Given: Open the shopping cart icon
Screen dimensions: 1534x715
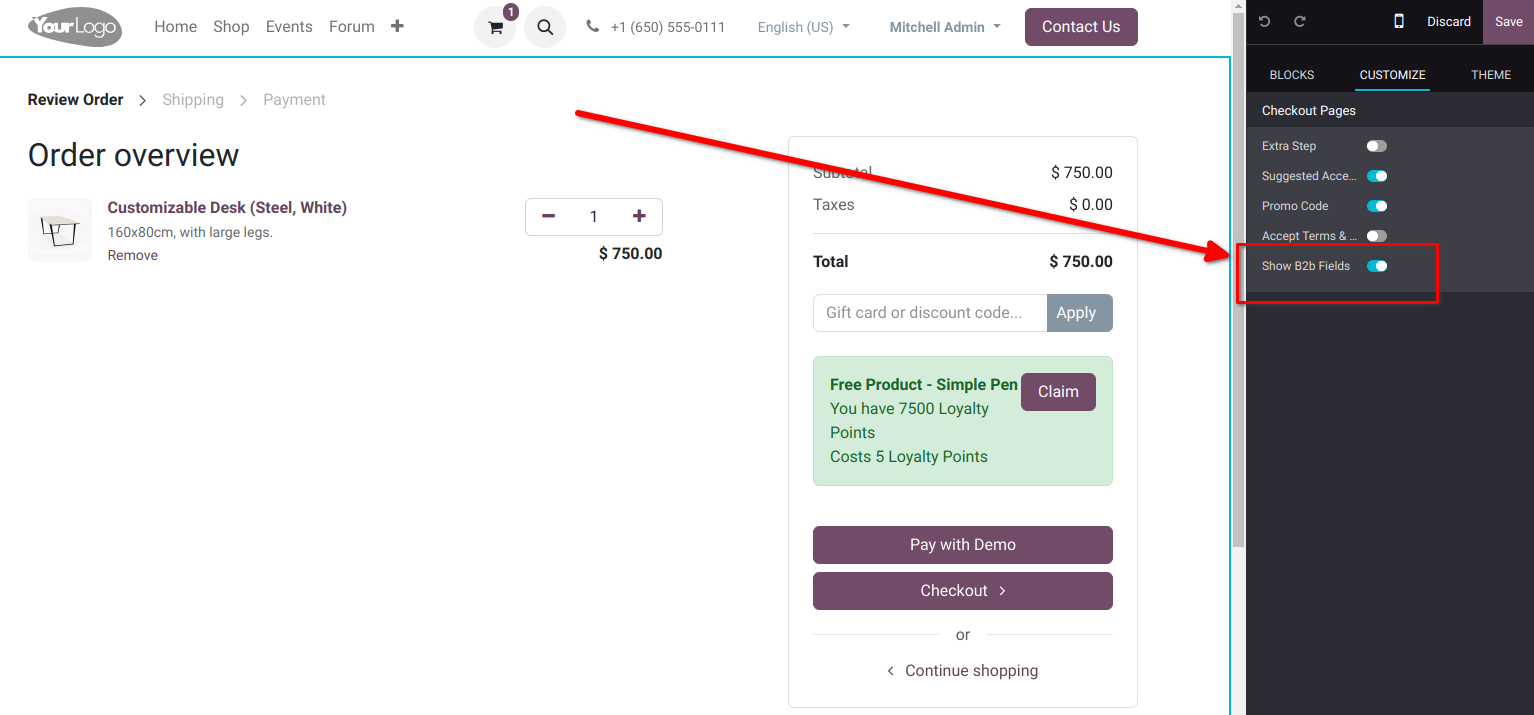Looking at the screenshot, I should click(x=495, y=28).
